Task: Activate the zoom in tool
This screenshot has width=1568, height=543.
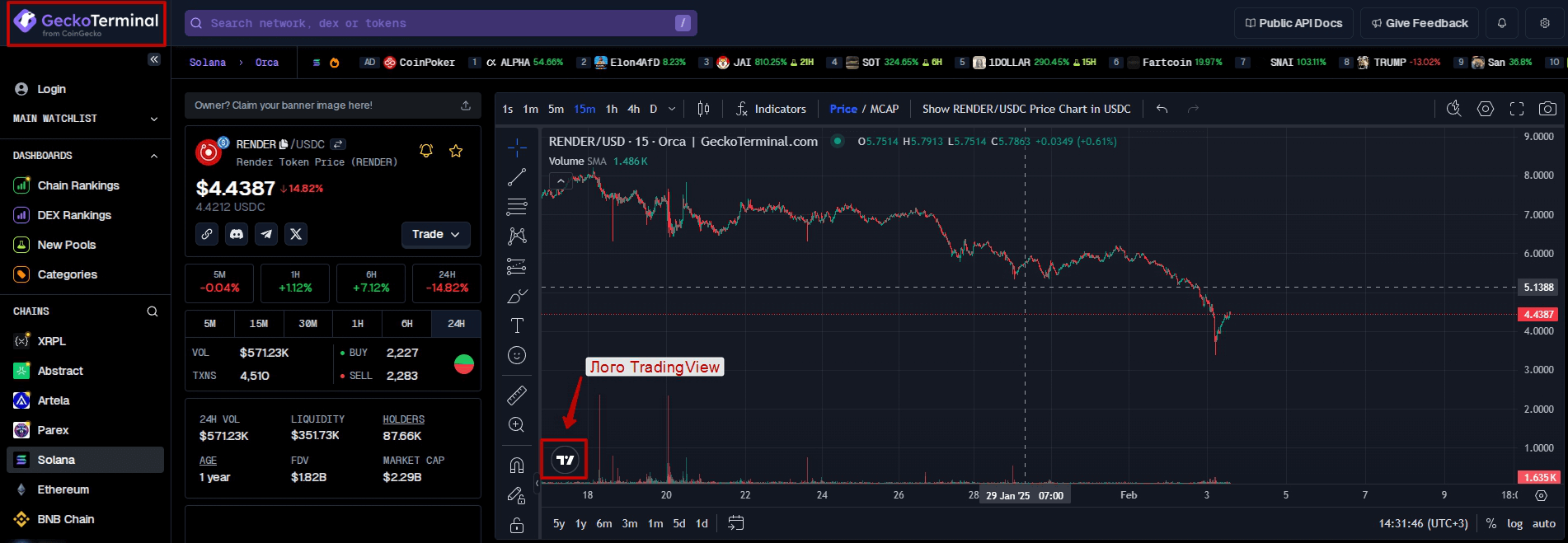Action: [517, 425]
